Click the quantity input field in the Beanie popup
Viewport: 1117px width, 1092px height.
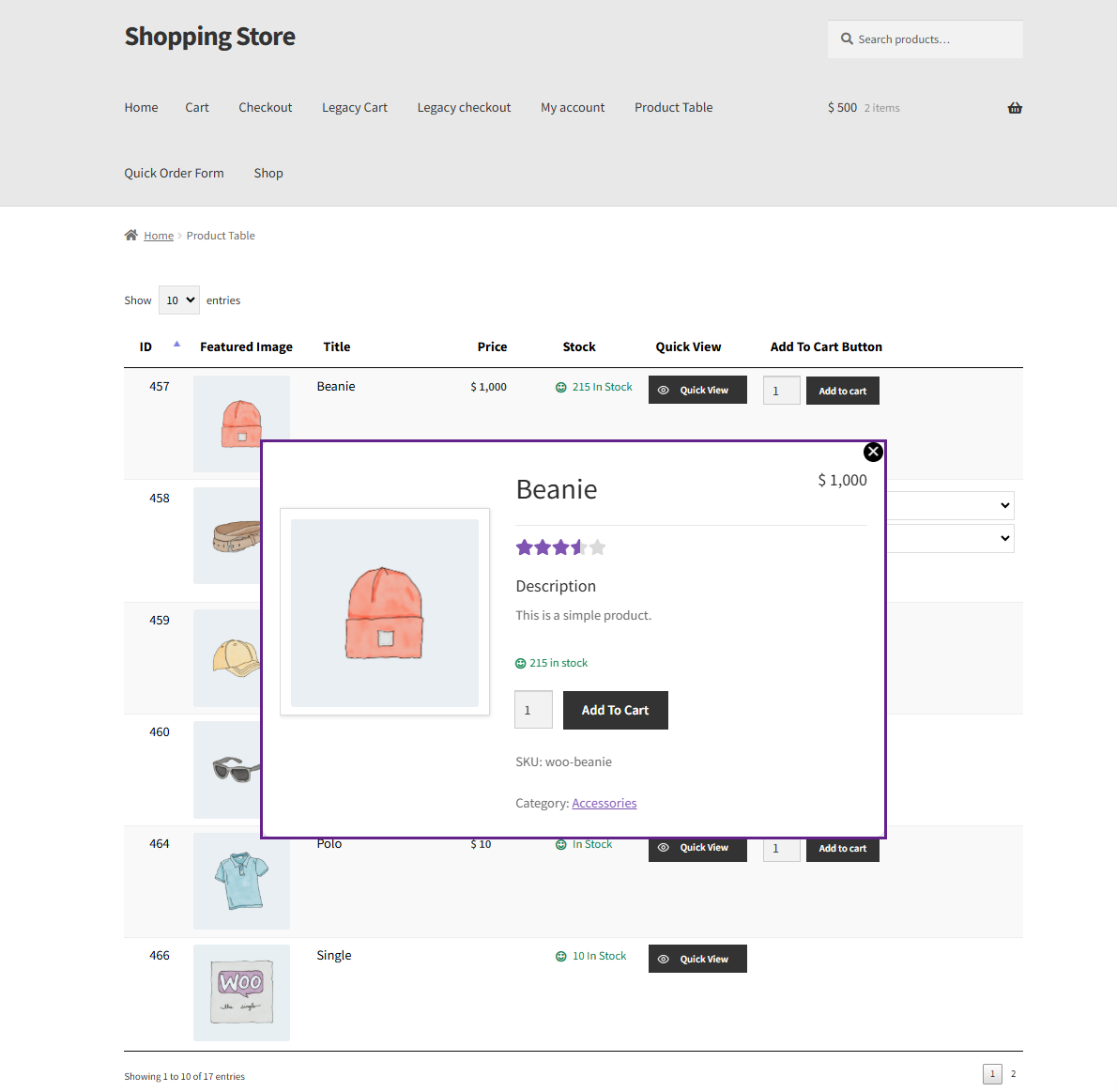(x=533, y=710)
